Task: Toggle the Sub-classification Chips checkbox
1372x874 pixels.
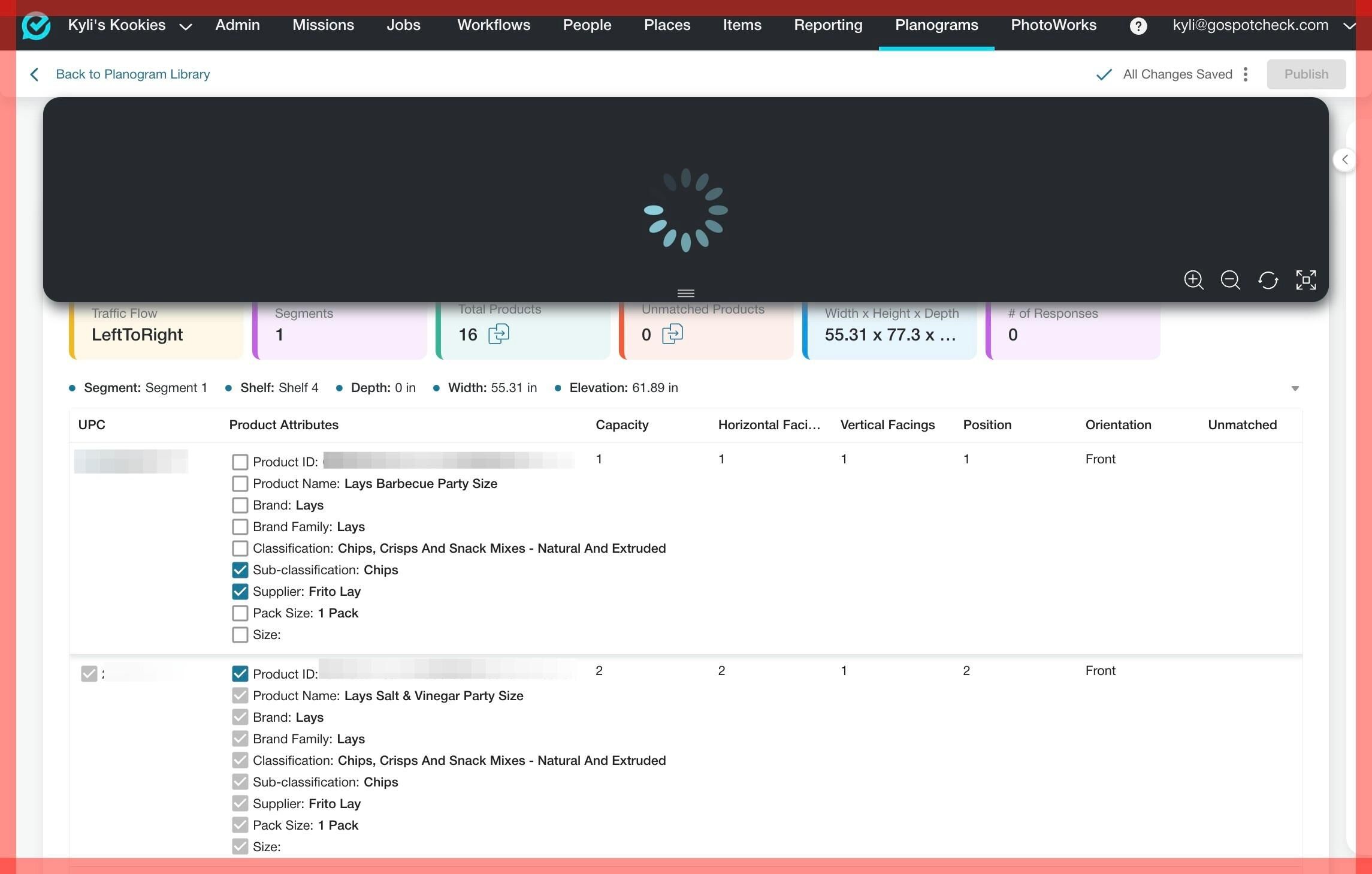Action: coord(240,570)
